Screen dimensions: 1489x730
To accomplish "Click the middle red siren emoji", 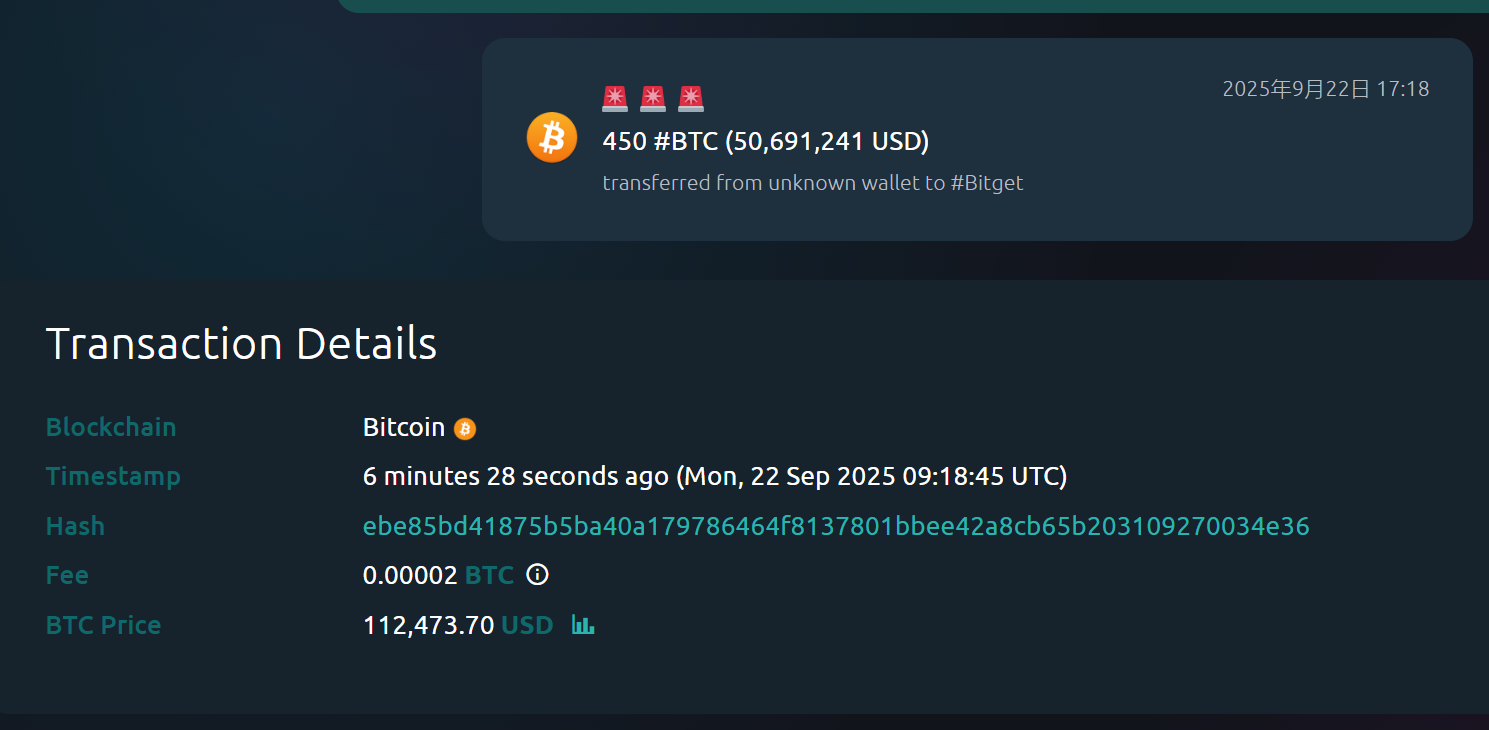I will pyautogui.click(x=653, y=98).
